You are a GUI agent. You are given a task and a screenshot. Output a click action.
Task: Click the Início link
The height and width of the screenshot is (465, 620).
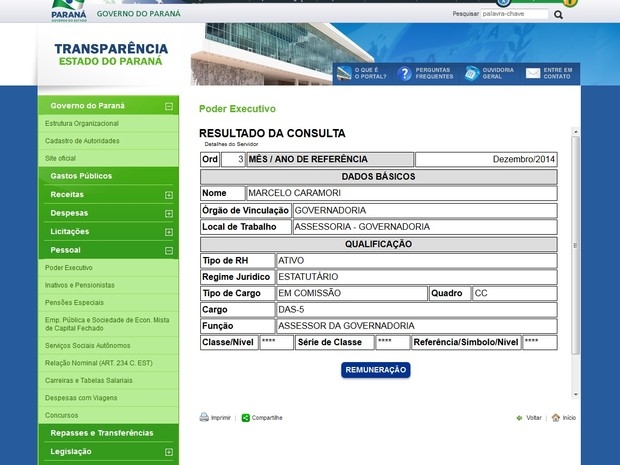[x=569, y=418]
